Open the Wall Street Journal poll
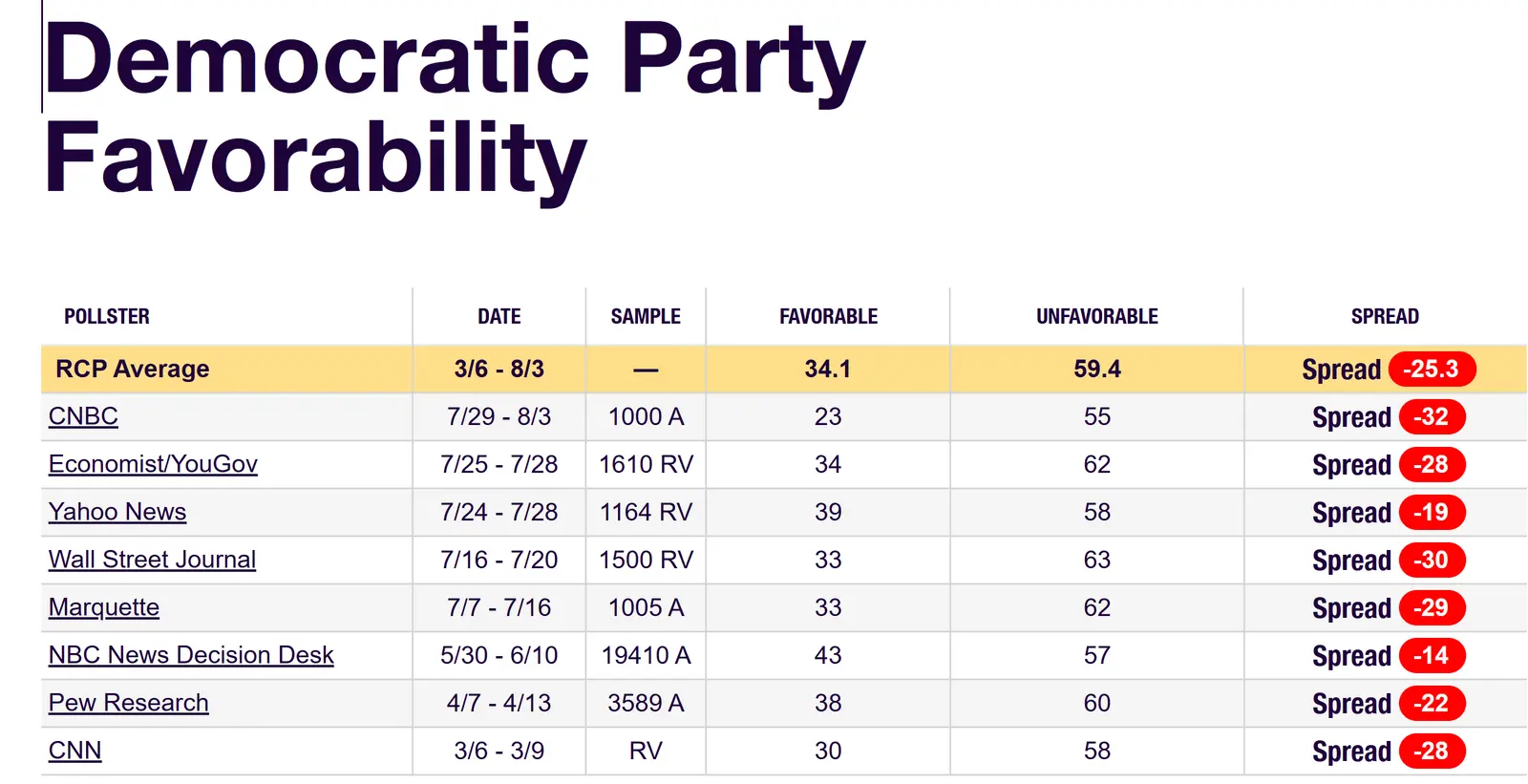 (152, 560)
